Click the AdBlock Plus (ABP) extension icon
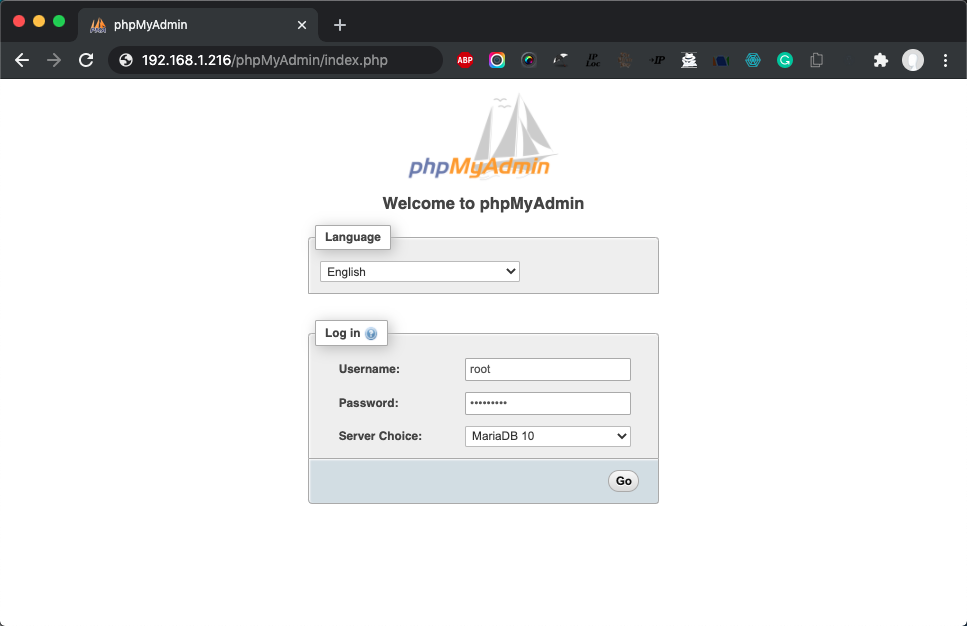The height and width of the screenshot is (626, 967). pos(465,60)
